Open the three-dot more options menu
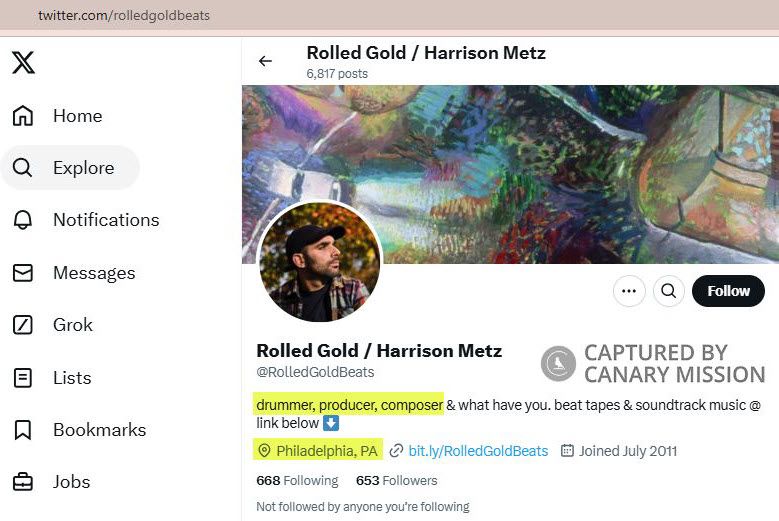The image size is (779, 521). (629, 291)
